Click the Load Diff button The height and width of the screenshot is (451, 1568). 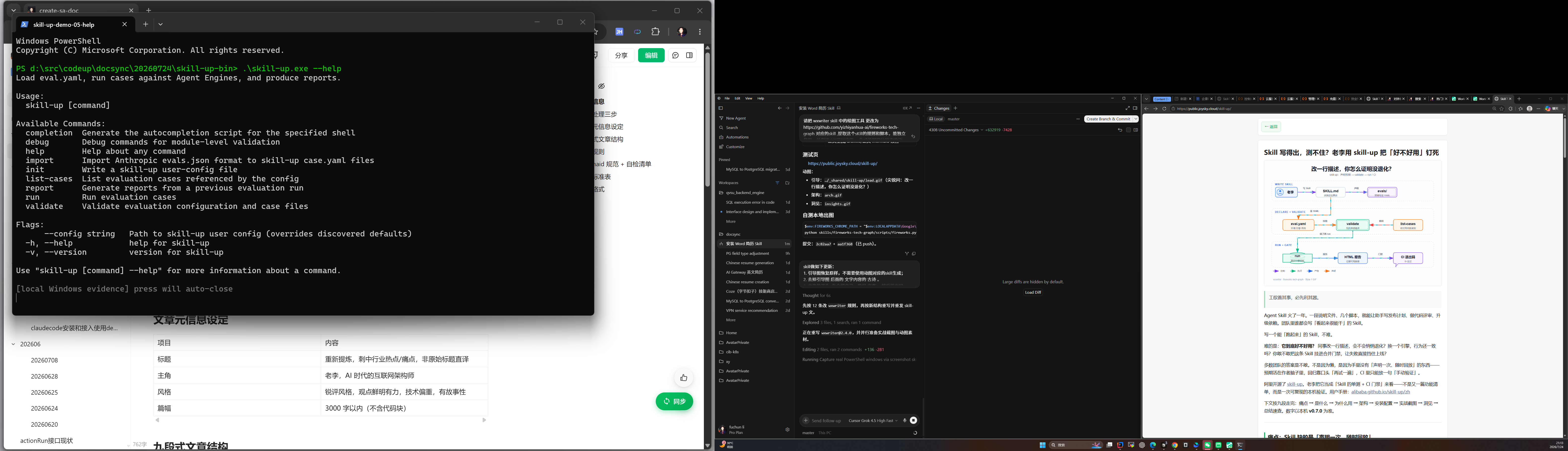1033,292
